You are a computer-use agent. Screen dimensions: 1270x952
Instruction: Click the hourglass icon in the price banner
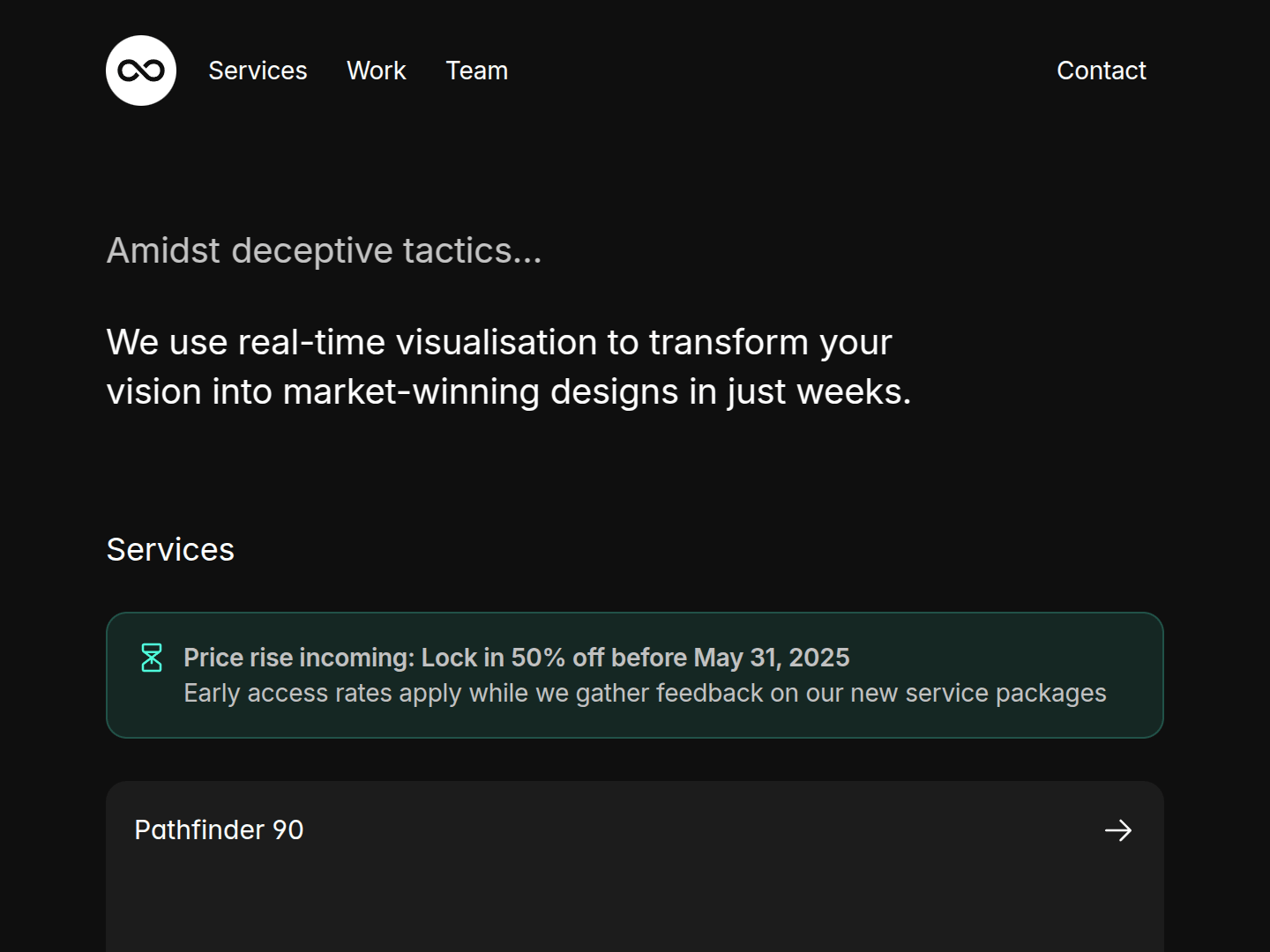tap(152, 658)
